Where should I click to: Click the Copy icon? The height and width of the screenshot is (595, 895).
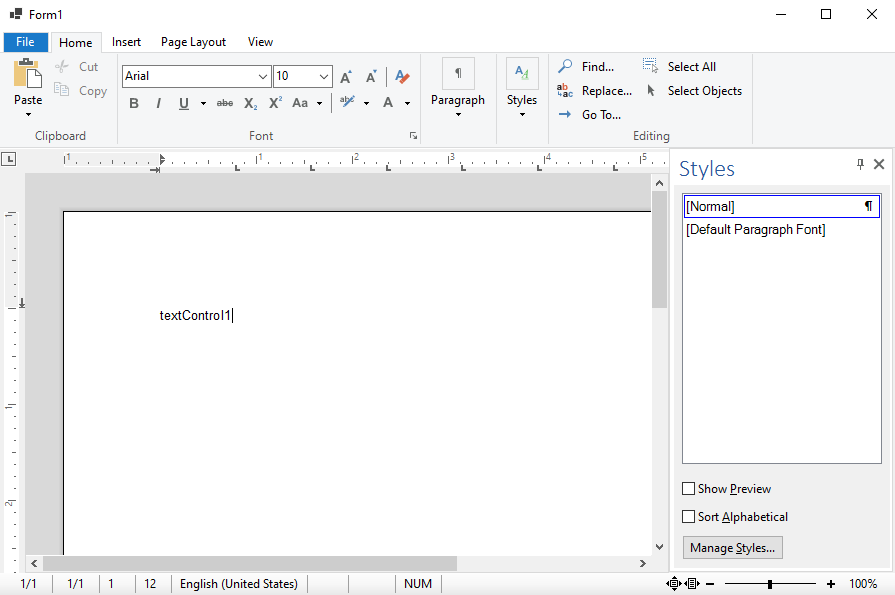[62, 90]
